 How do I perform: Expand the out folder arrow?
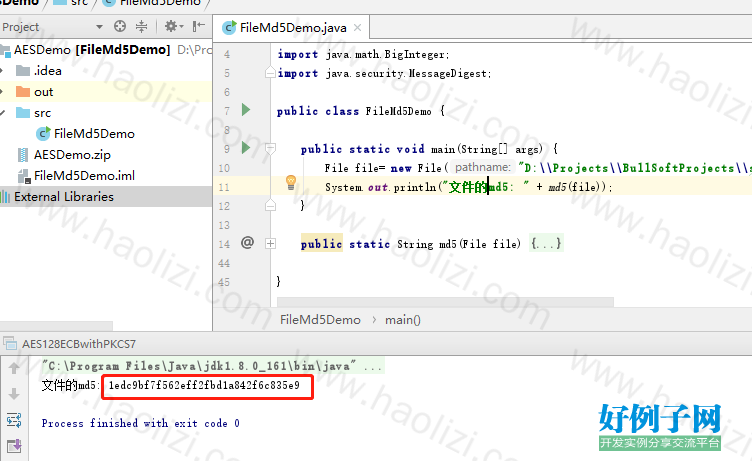click(2, 92)
